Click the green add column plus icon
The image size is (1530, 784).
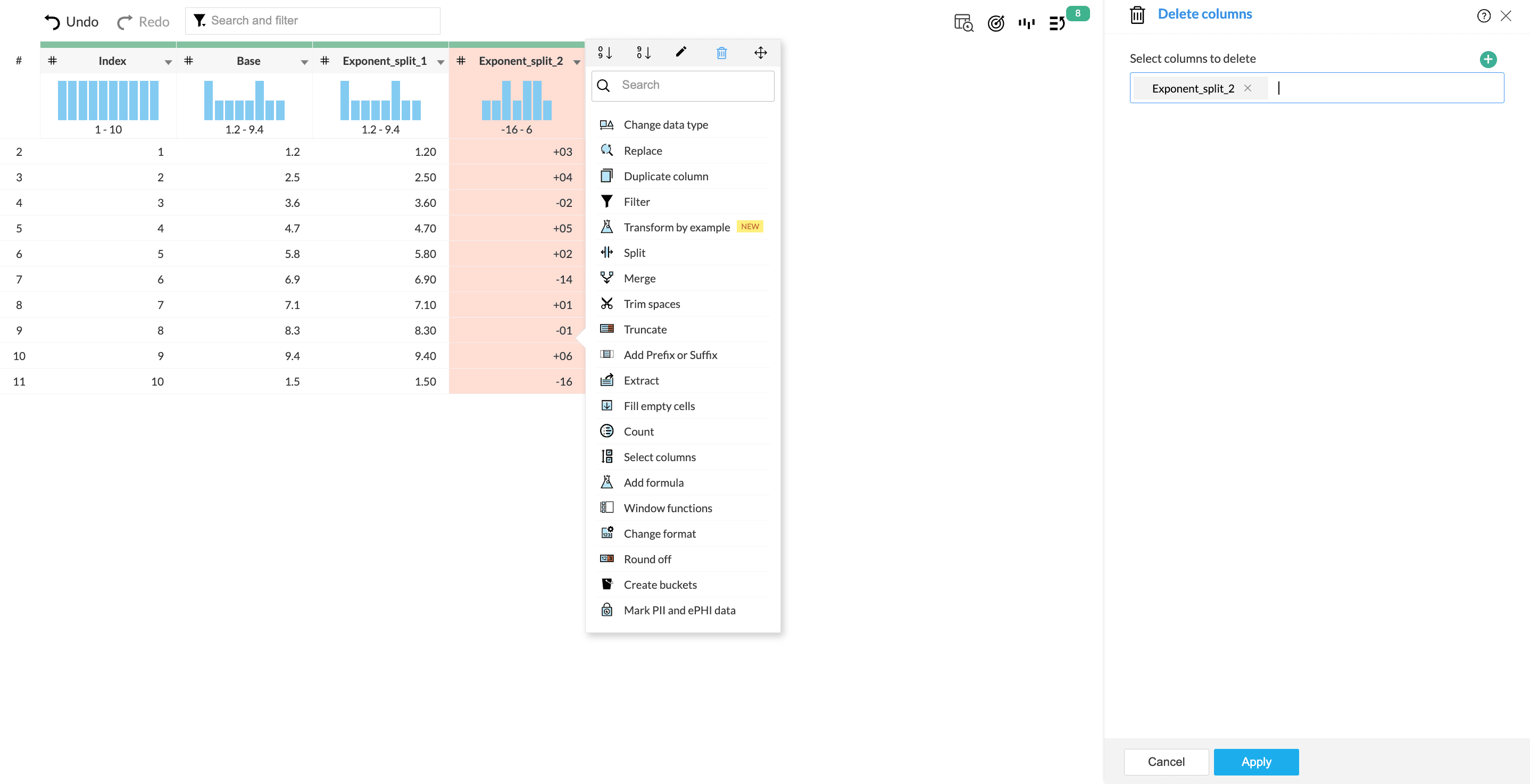tap(1487, 60)
